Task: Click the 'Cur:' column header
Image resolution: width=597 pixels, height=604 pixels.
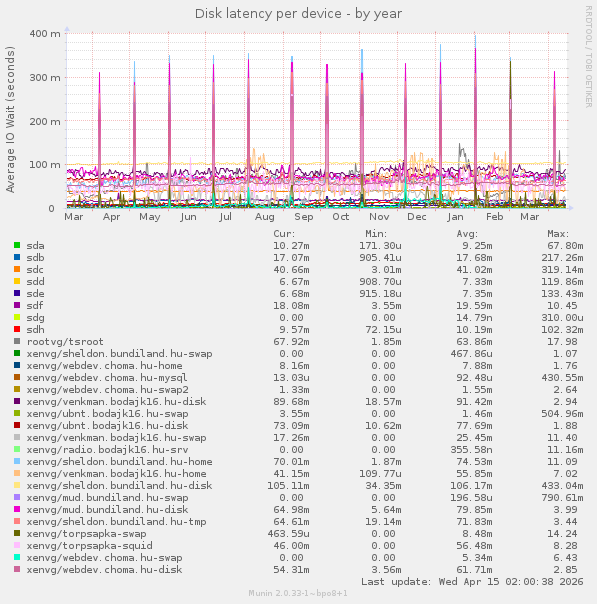Action: coord(284,234)
